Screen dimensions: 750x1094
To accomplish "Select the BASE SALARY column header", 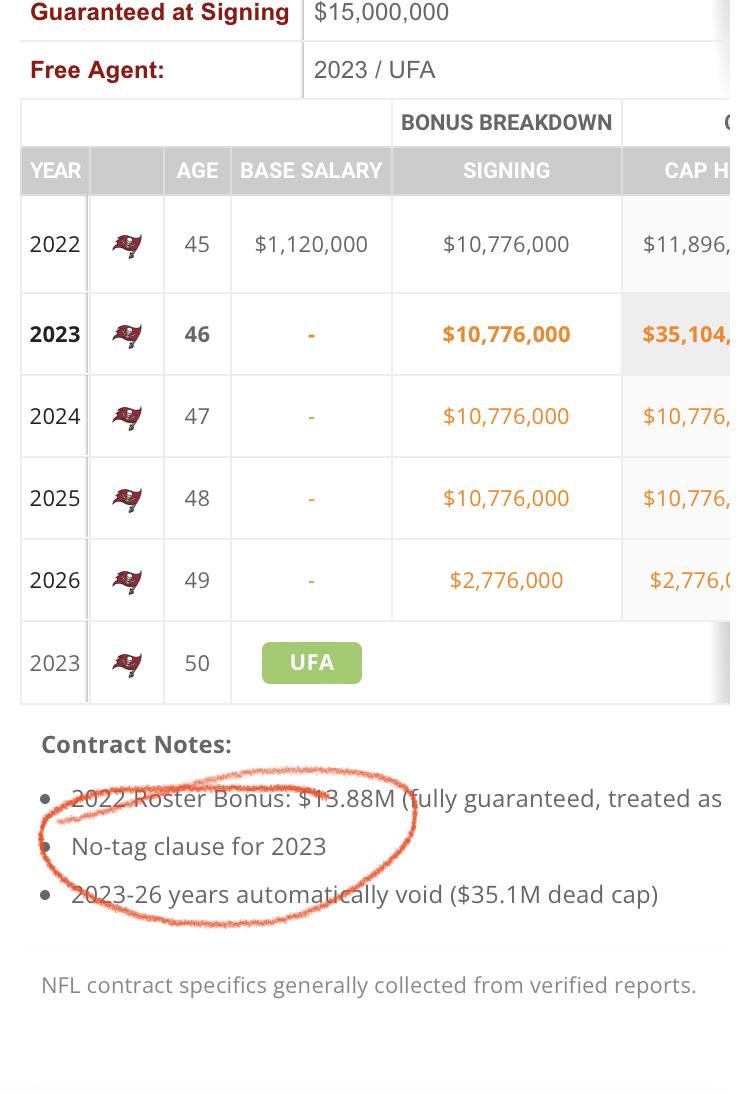I will (x=311, y=171).
